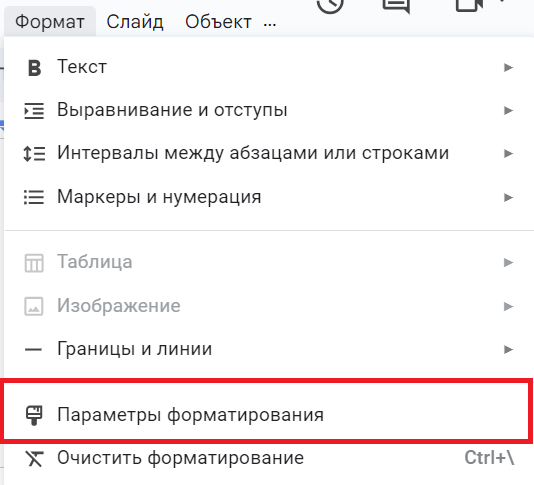Viewport: 534px width, 485px height.
Task: Expand the Выравнивание и отступы submenu arrow
Action: pos(508,110)
